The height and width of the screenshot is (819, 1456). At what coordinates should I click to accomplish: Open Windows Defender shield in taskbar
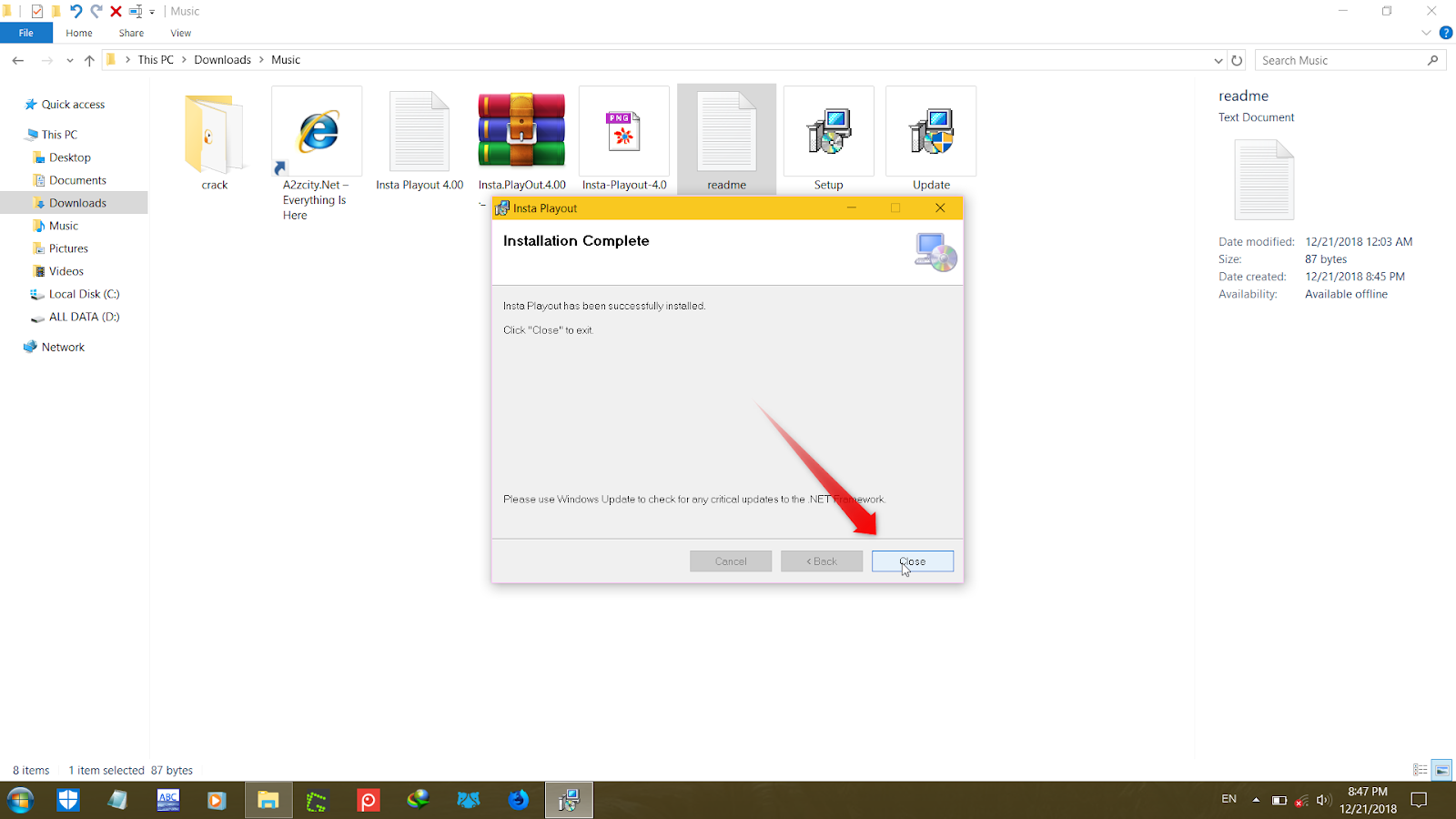click(68, 800)
